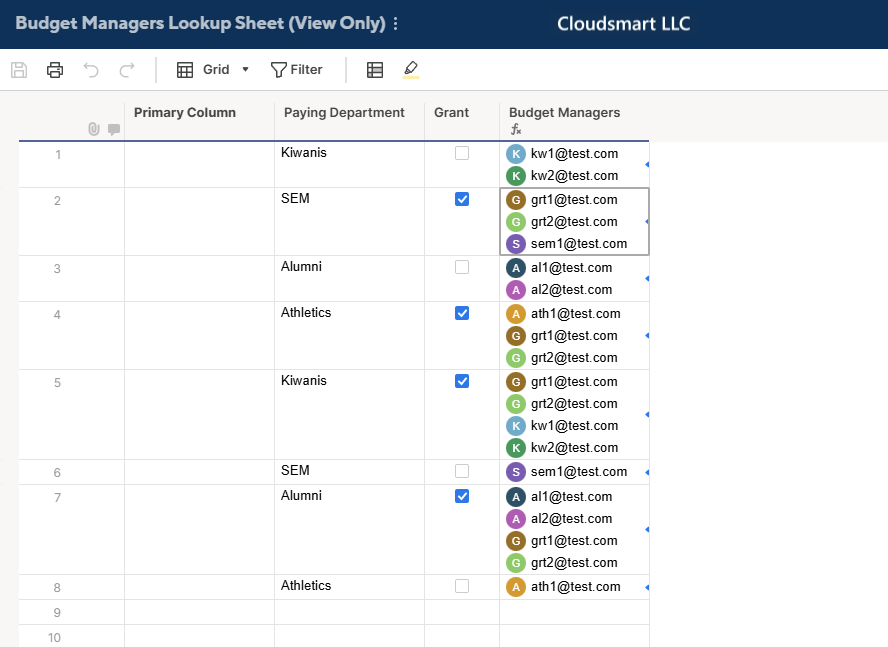
Task: Check the Grant box for row 8
Action: tap(462, 586)
